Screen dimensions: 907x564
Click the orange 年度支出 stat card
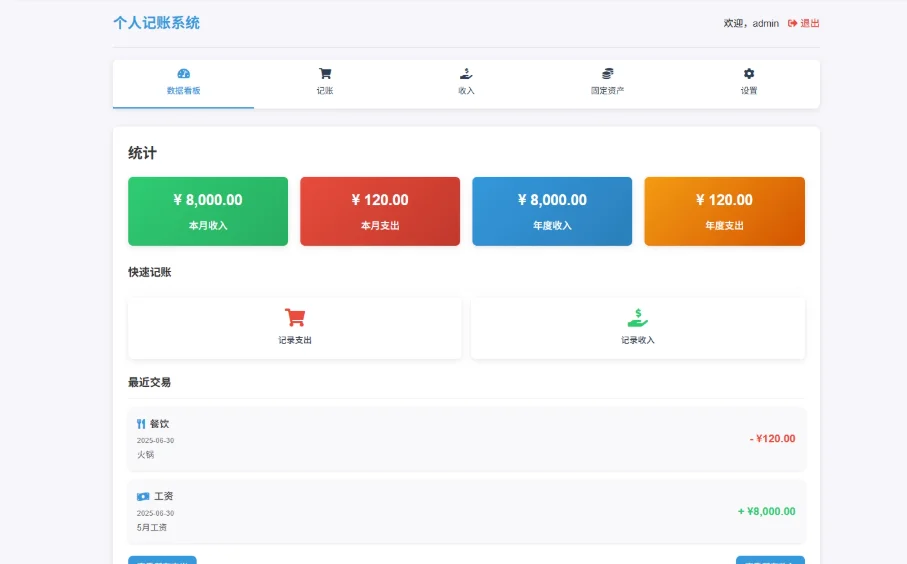click(725, 211)
